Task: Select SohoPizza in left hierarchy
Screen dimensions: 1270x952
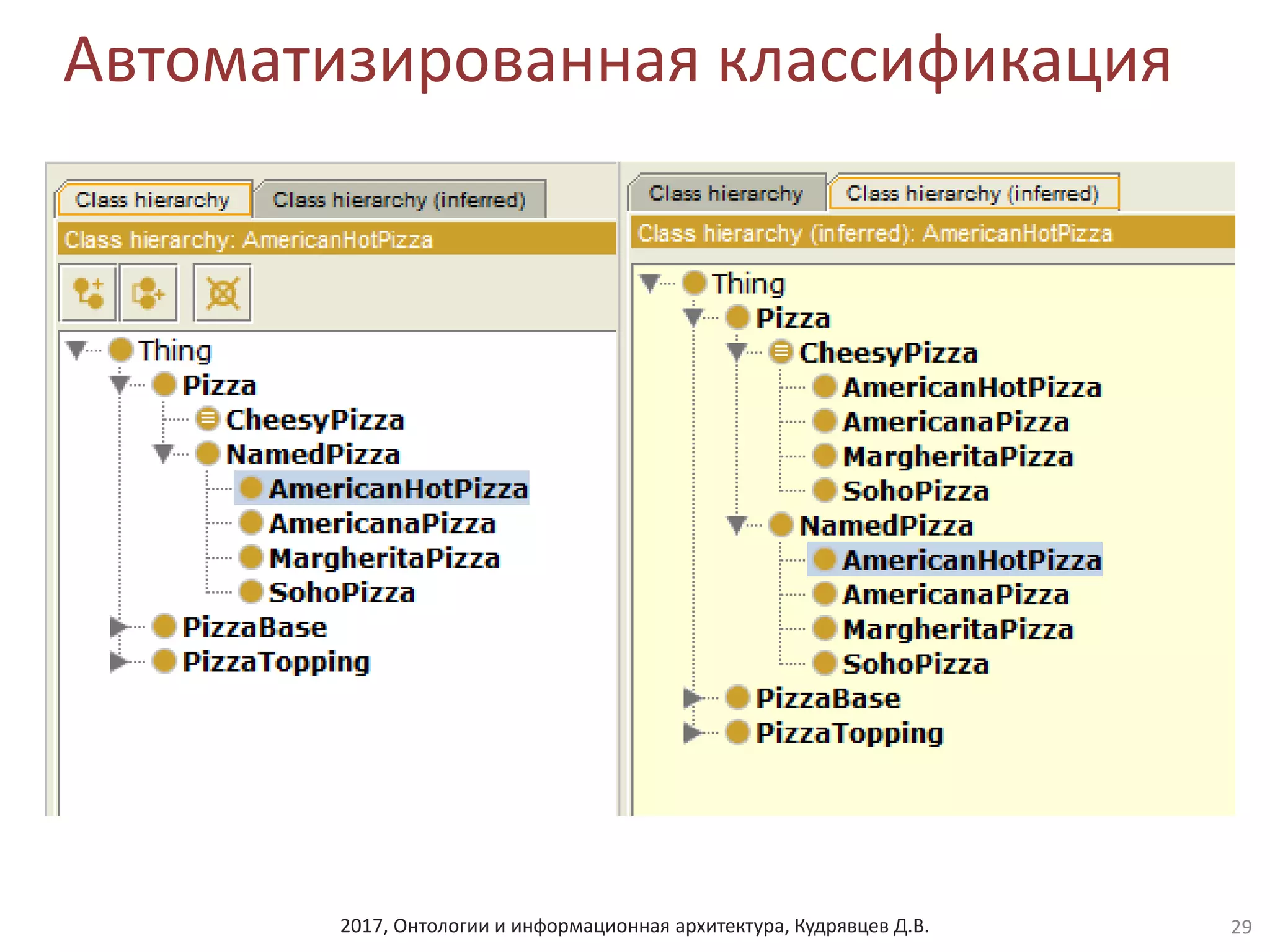Action: click(342, 593)
